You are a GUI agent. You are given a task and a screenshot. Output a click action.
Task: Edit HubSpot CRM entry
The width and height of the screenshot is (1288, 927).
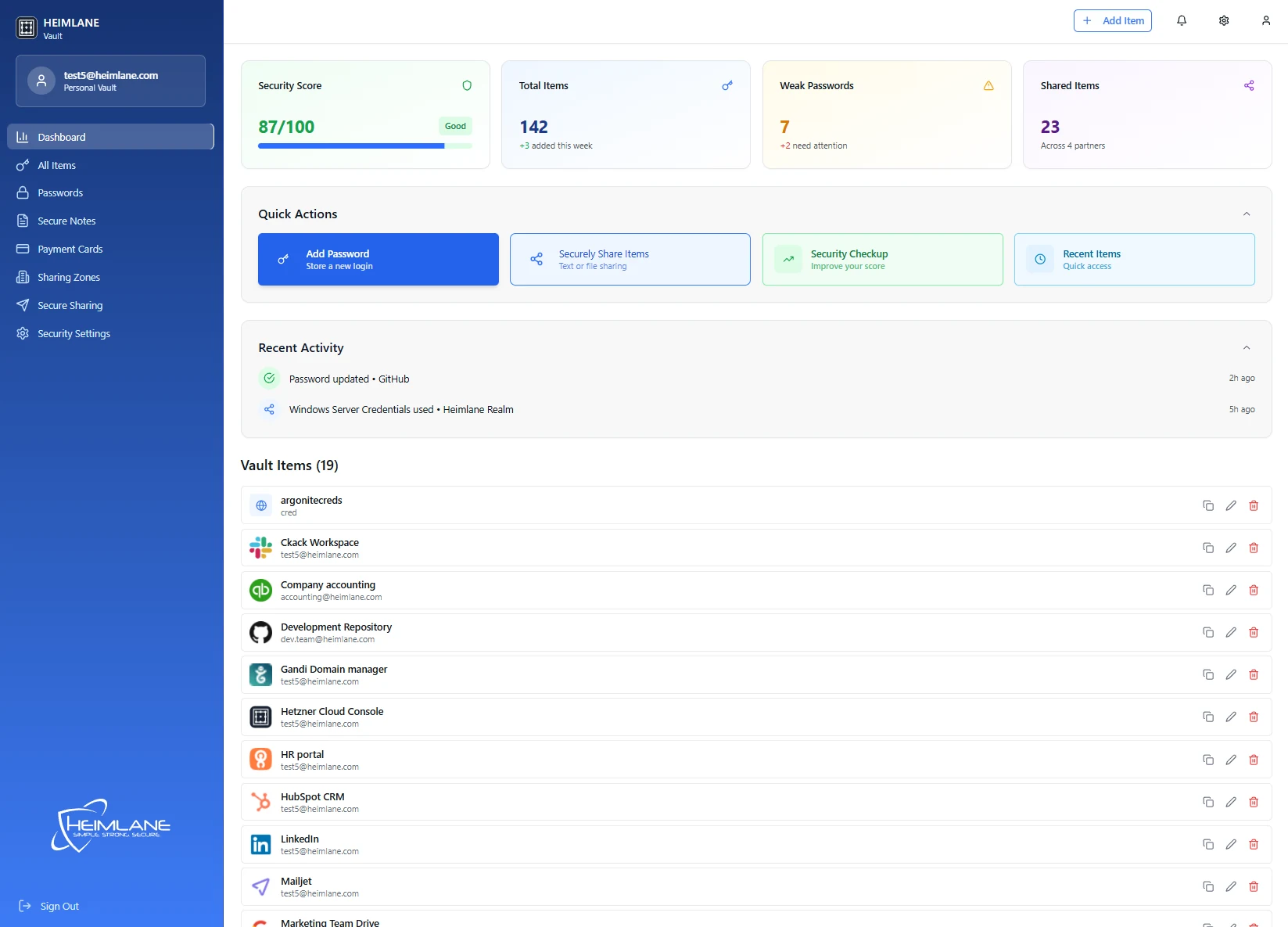(1231, 802)
